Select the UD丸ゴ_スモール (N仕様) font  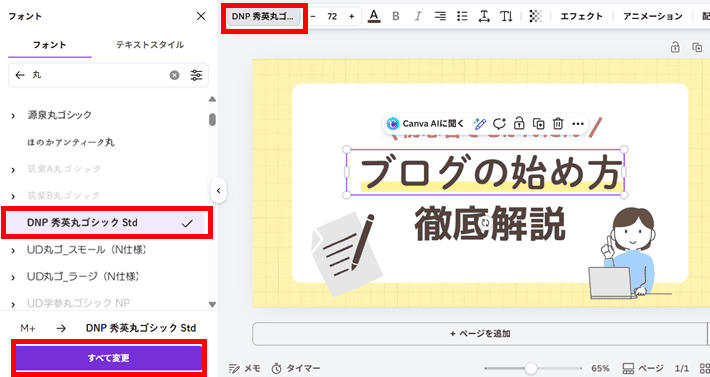click(86, 249)
